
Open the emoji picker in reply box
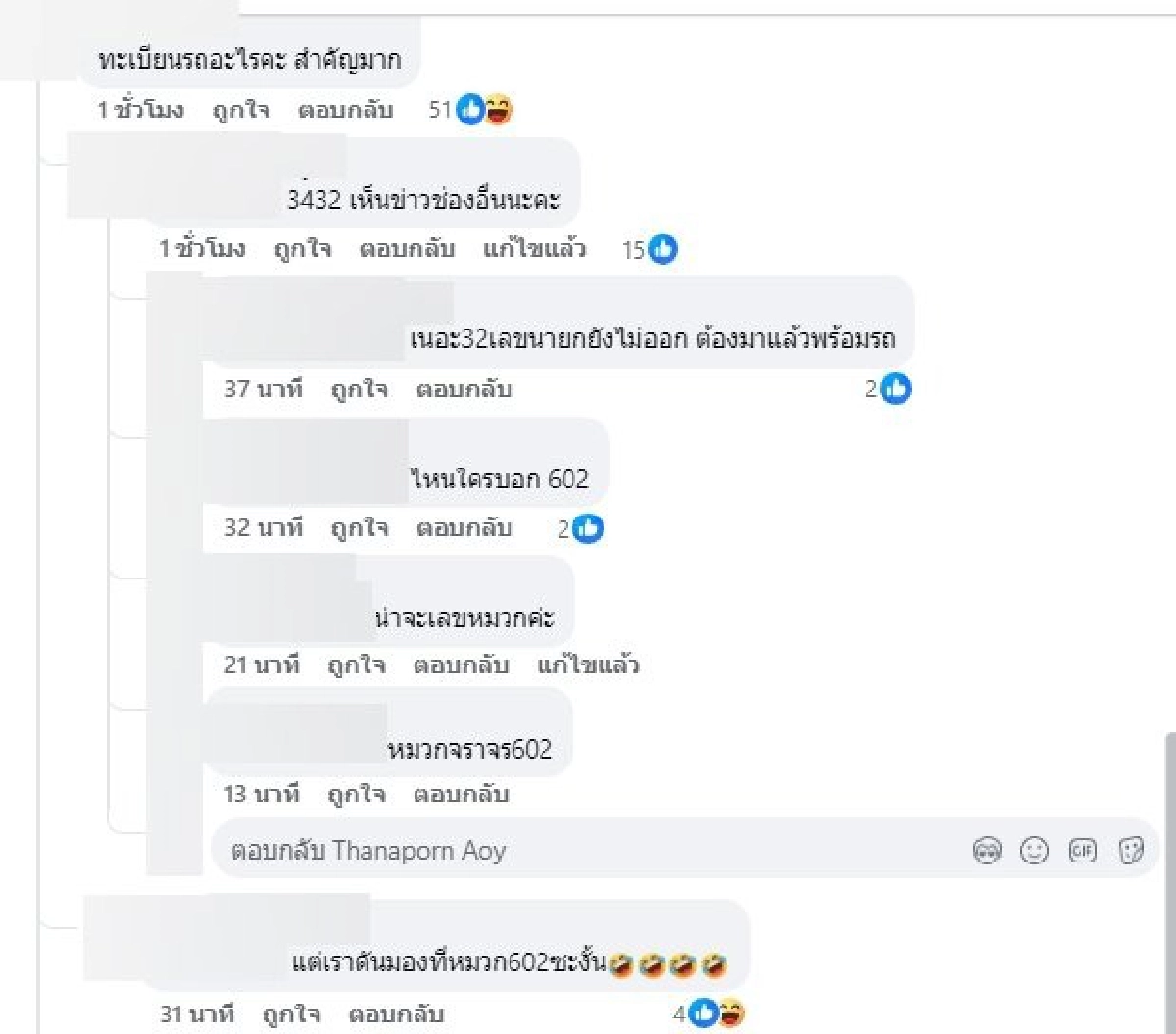point(1034,851)
